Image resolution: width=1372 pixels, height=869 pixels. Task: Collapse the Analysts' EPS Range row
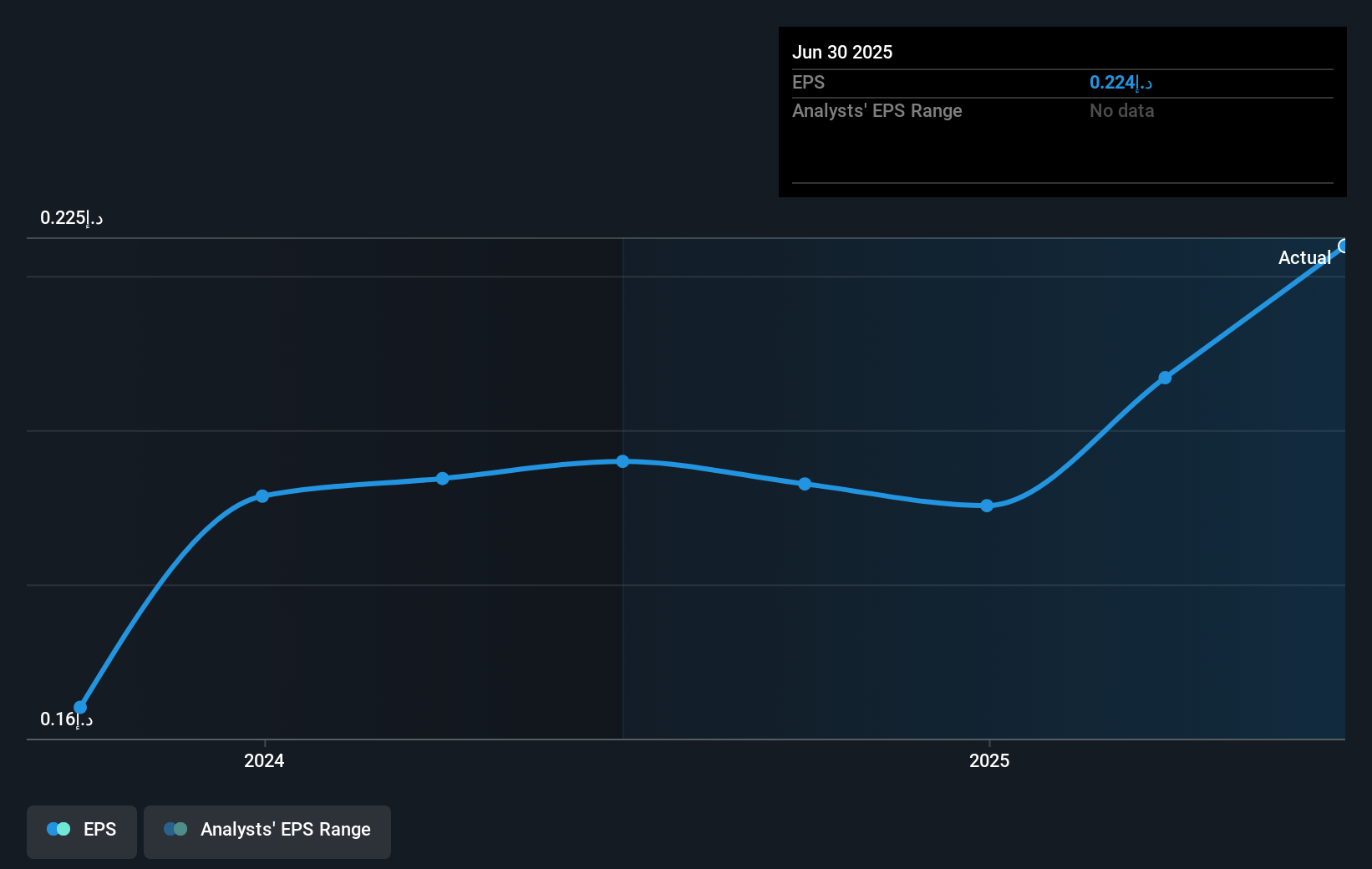coord(877,110)
